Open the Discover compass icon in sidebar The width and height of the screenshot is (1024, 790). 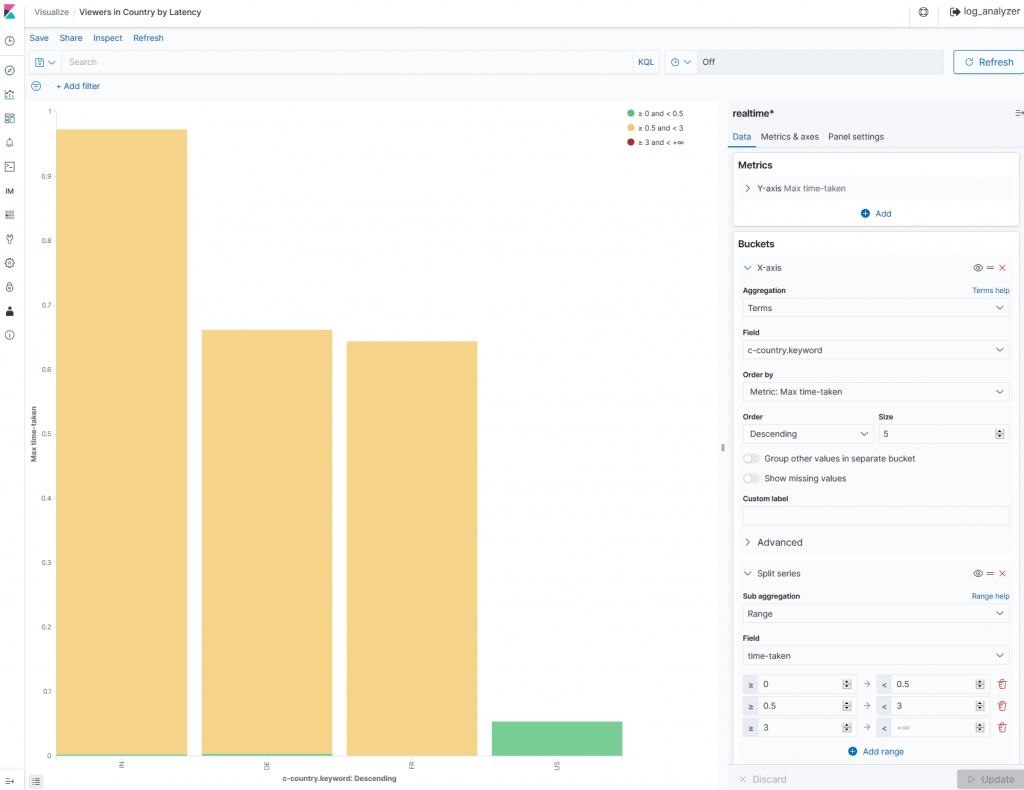pyautogui.click(x=10, y=70)
